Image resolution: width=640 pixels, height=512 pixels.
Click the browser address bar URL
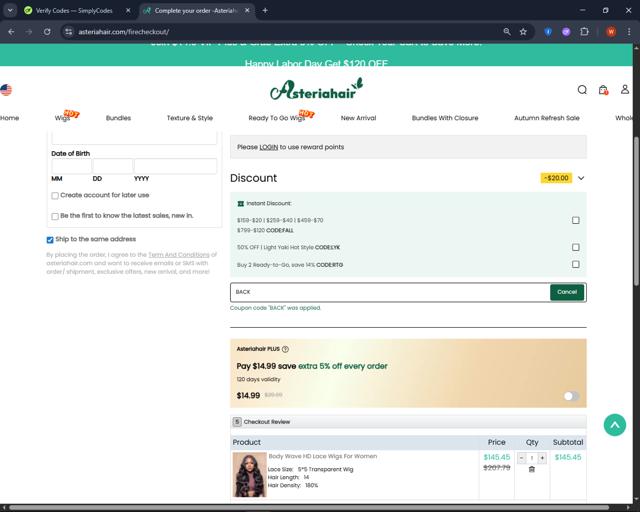pos(124,32)
